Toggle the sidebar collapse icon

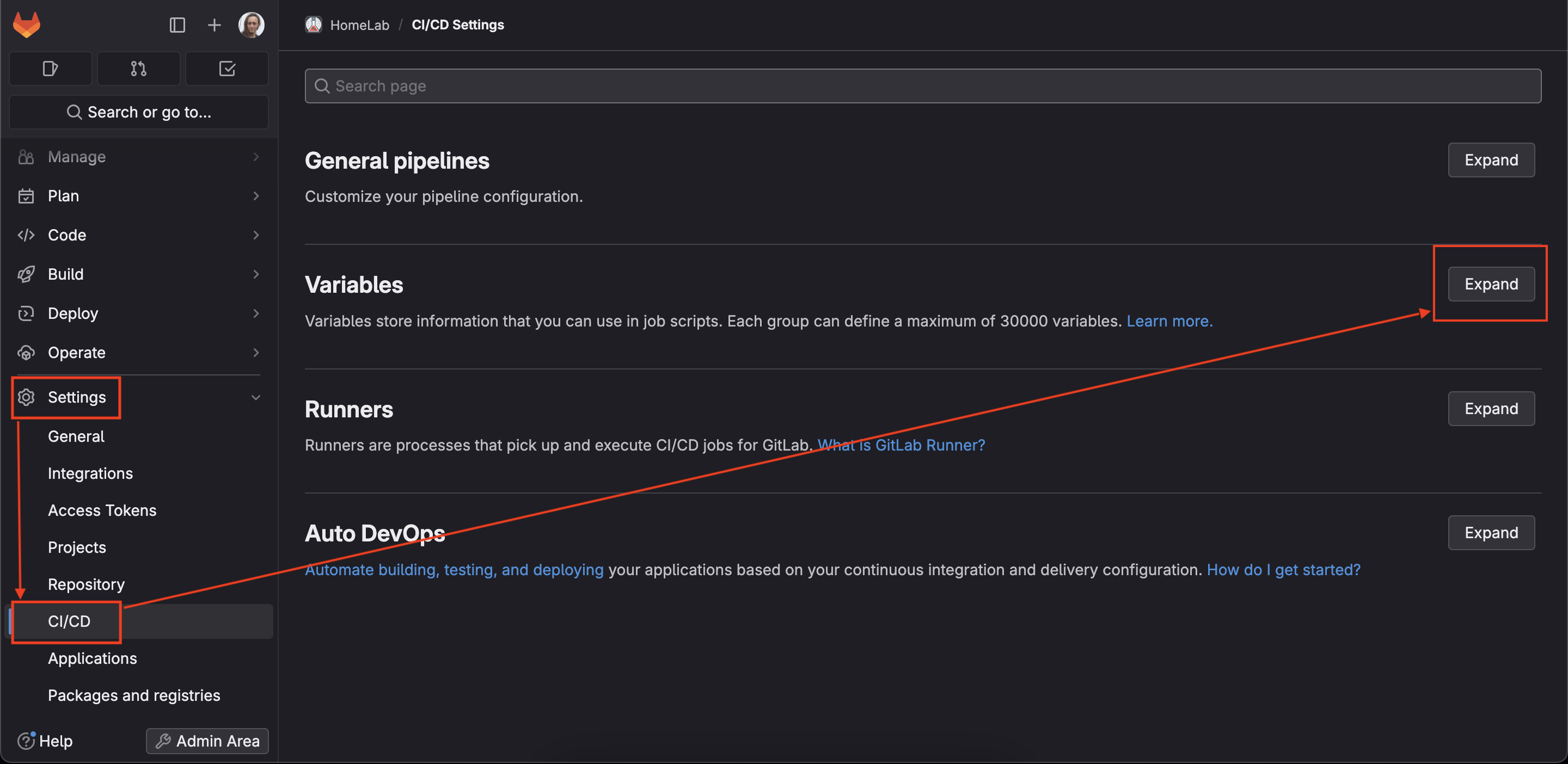pyautogui.click(x=177, y=25)
